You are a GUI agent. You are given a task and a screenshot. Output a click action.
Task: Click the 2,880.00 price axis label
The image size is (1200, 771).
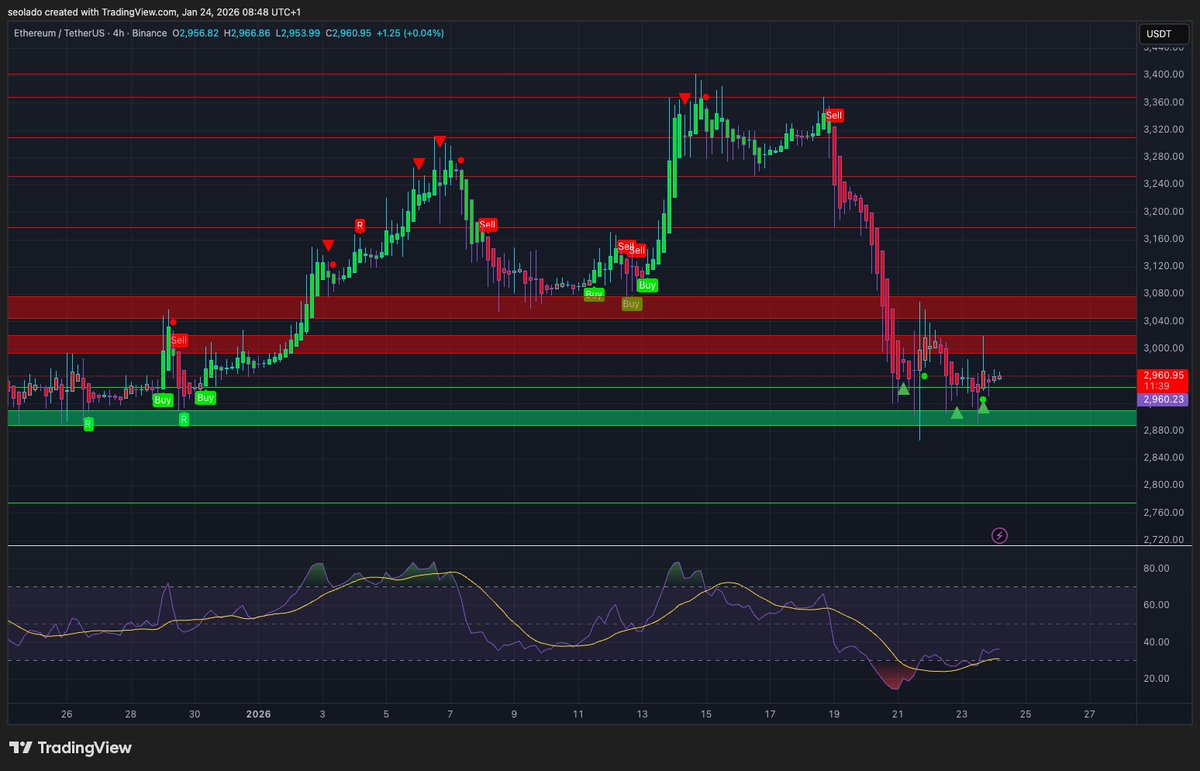coord(1162,430)
